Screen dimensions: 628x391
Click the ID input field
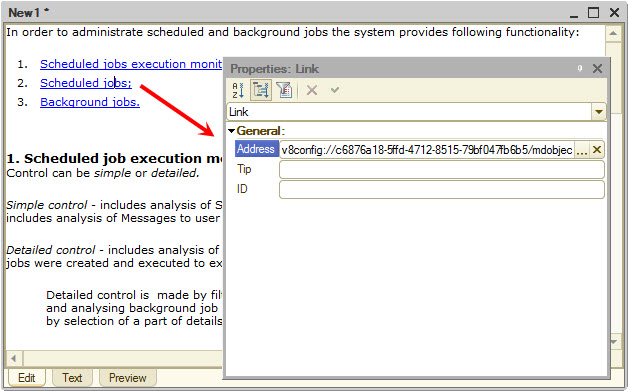pos(442,189)
